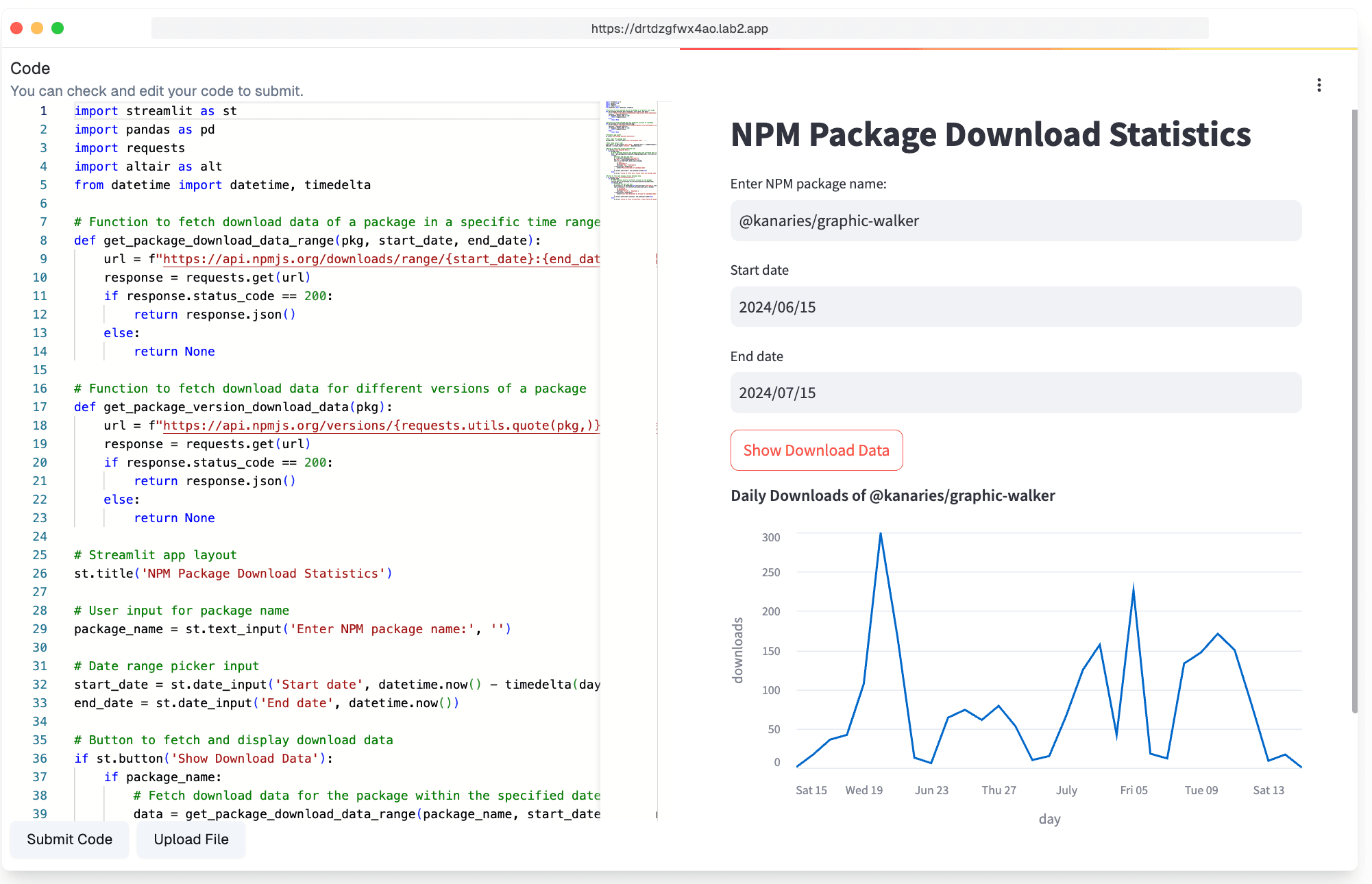Click the NPM Package Download Statistics heading

[991, 134]
